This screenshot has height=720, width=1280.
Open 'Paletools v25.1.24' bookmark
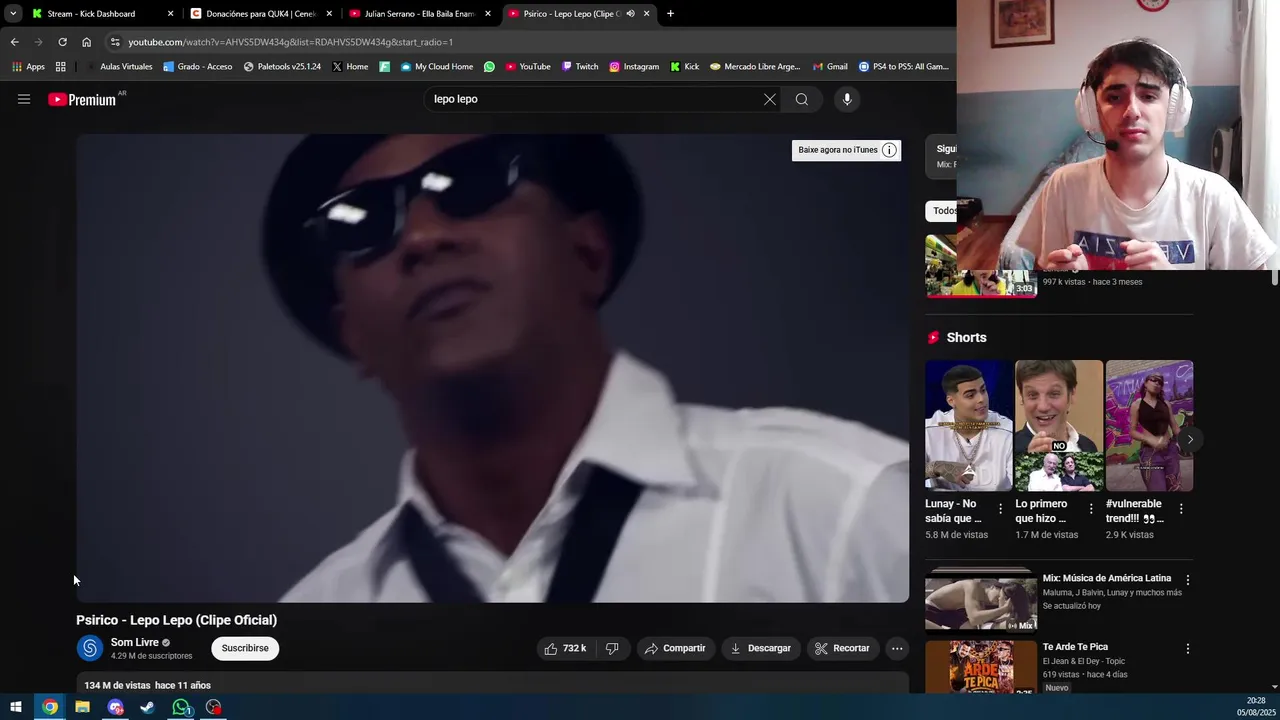click(x=282, y=67)
